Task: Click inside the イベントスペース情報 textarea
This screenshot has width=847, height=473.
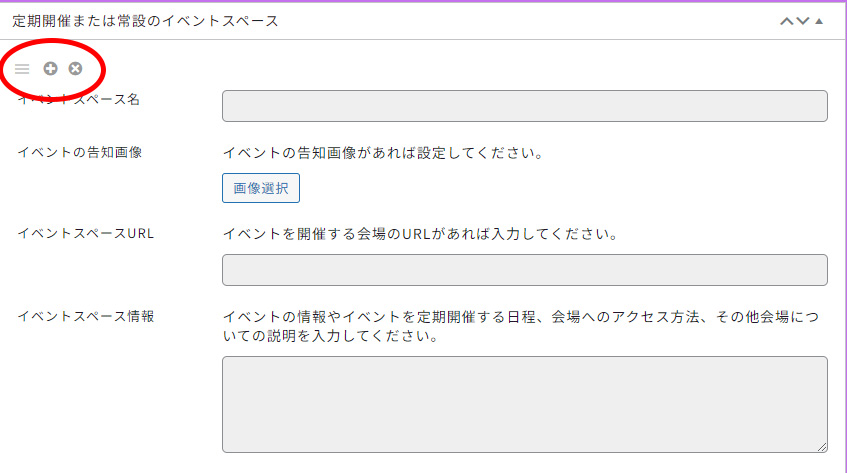Action: click(524, 404)
